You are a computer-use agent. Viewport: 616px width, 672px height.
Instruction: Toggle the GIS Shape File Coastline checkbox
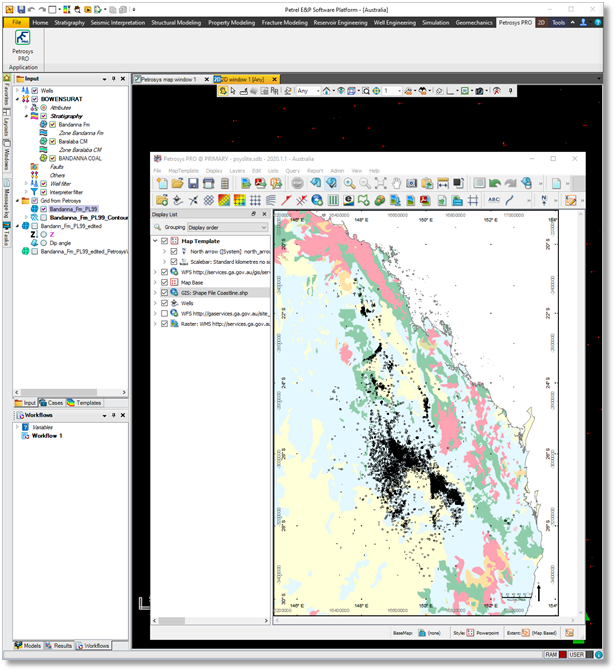click(164, 293)
